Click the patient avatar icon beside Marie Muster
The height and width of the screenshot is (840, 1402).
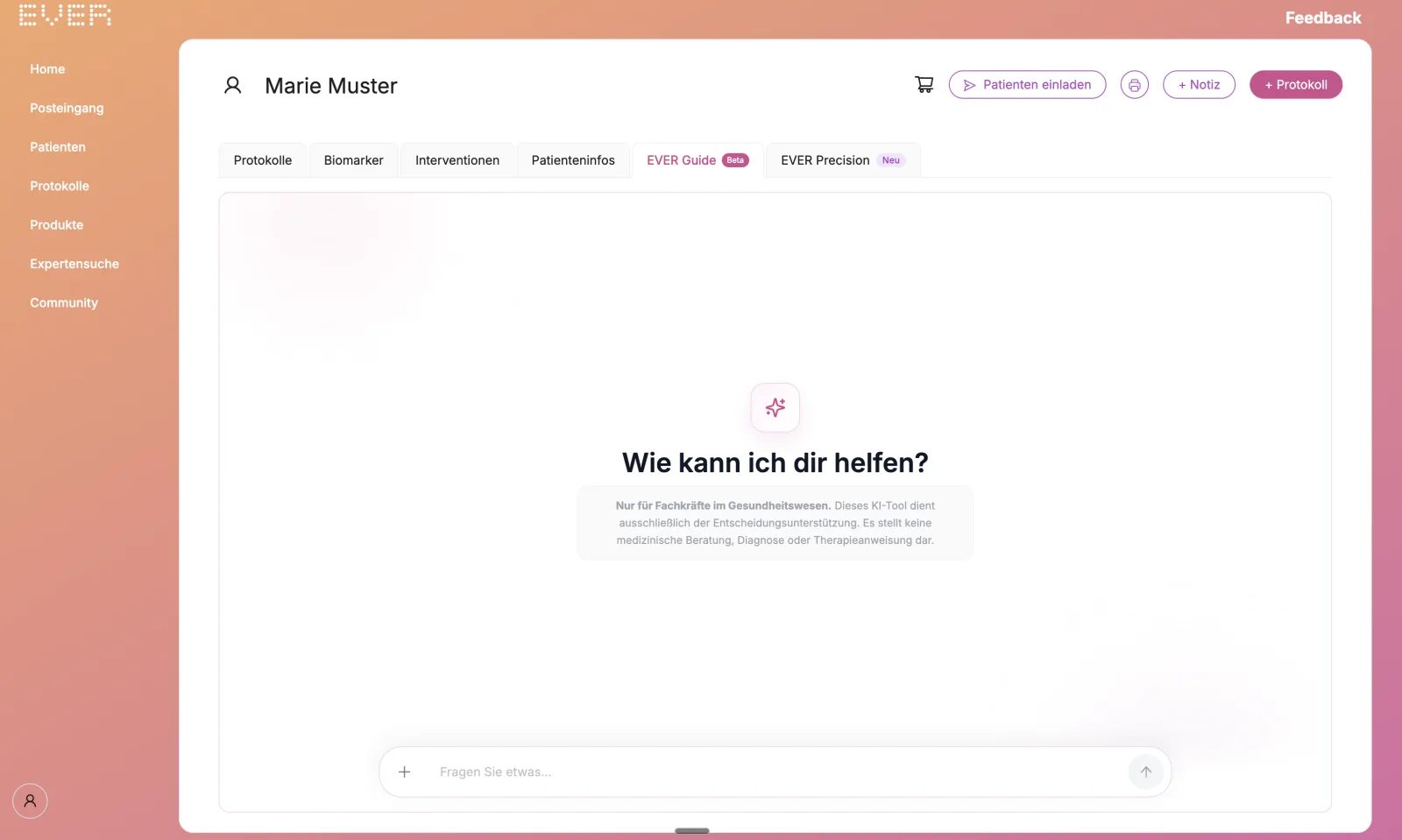pos(232,85)
